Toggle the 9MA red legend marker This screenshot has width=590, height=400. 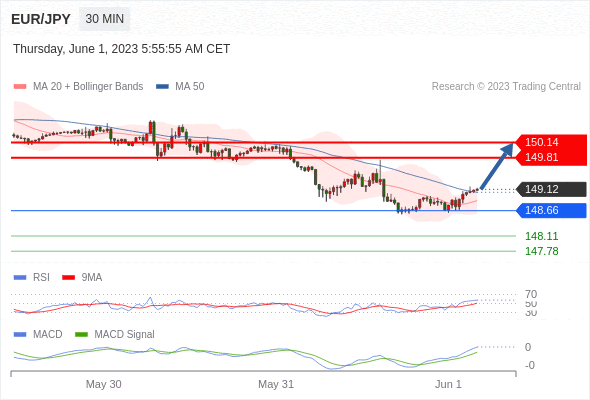68,278
